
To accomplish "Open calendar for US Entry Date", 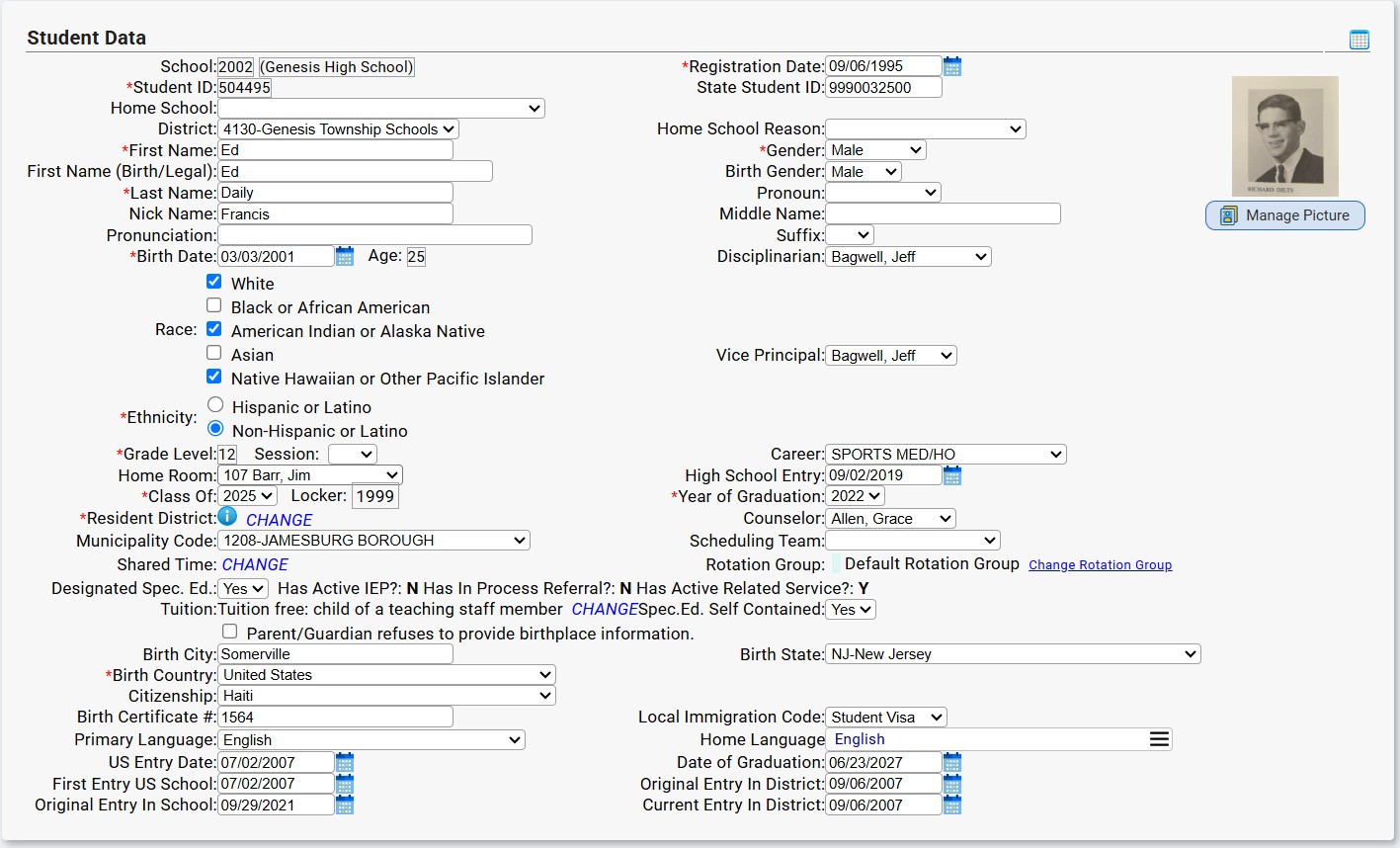I will (x=345, y=762).
